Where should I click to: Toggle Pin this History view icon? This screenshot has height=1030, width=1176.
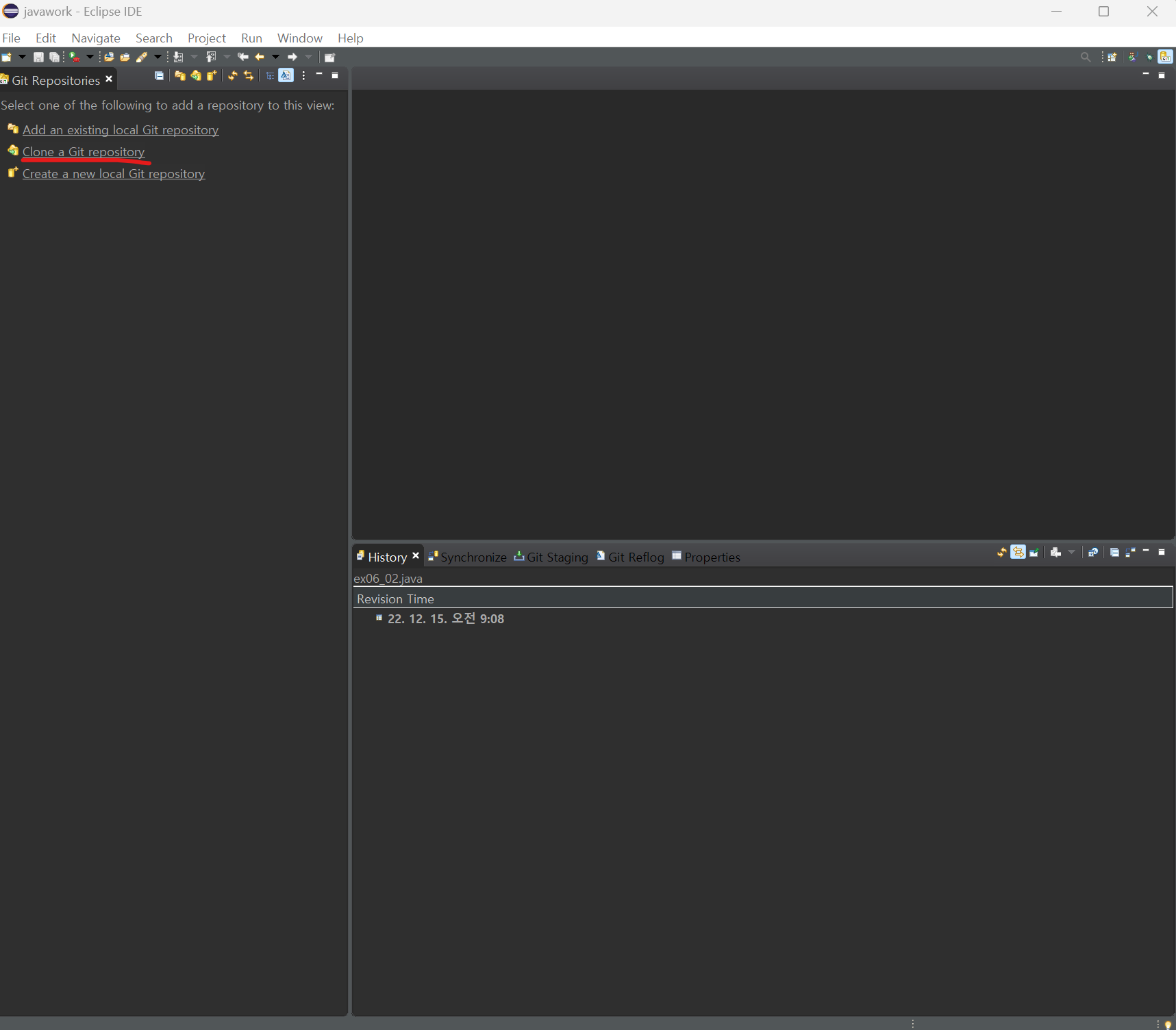coord(1034,552)
